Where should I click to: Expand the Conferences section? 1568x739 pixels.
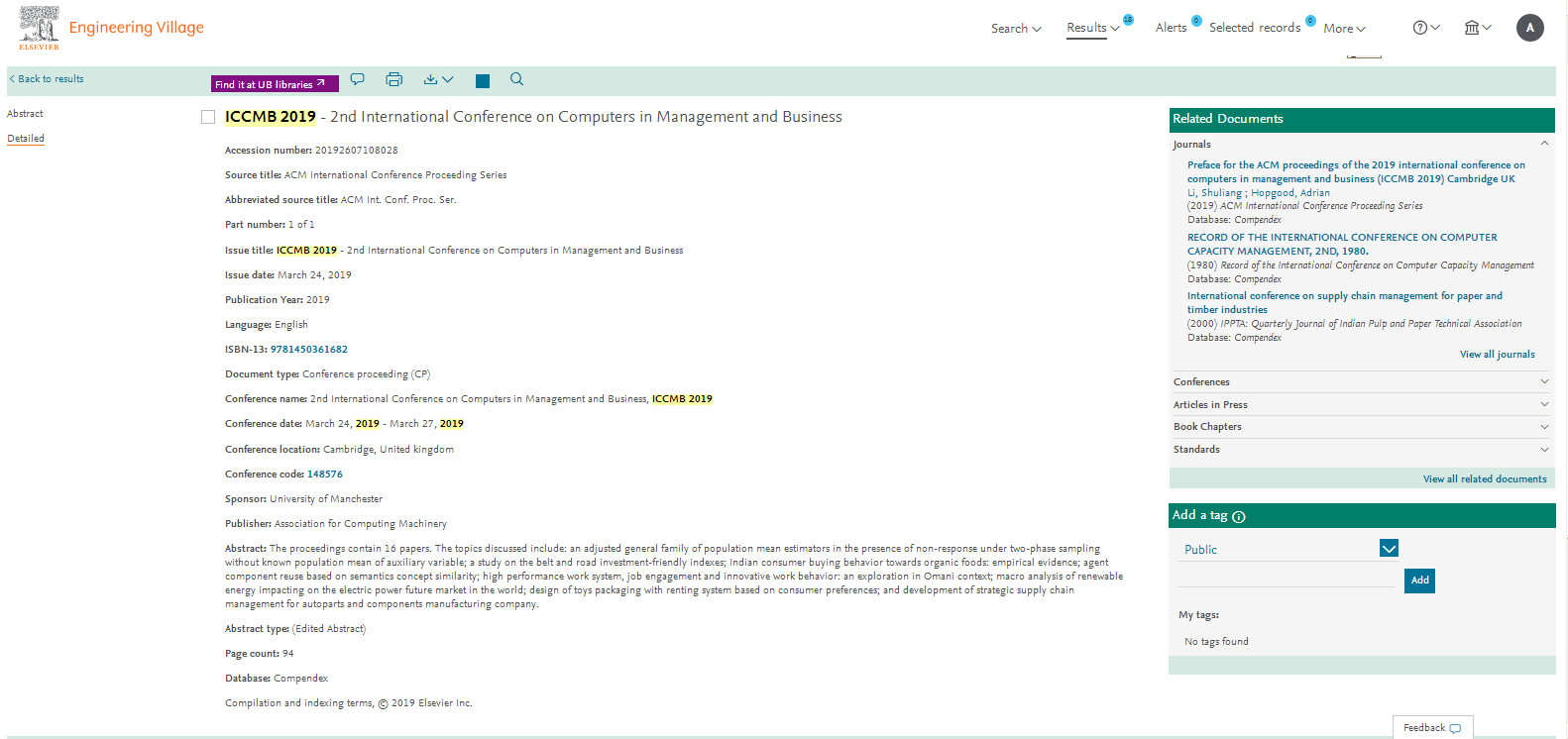(x=1361, y=381)
